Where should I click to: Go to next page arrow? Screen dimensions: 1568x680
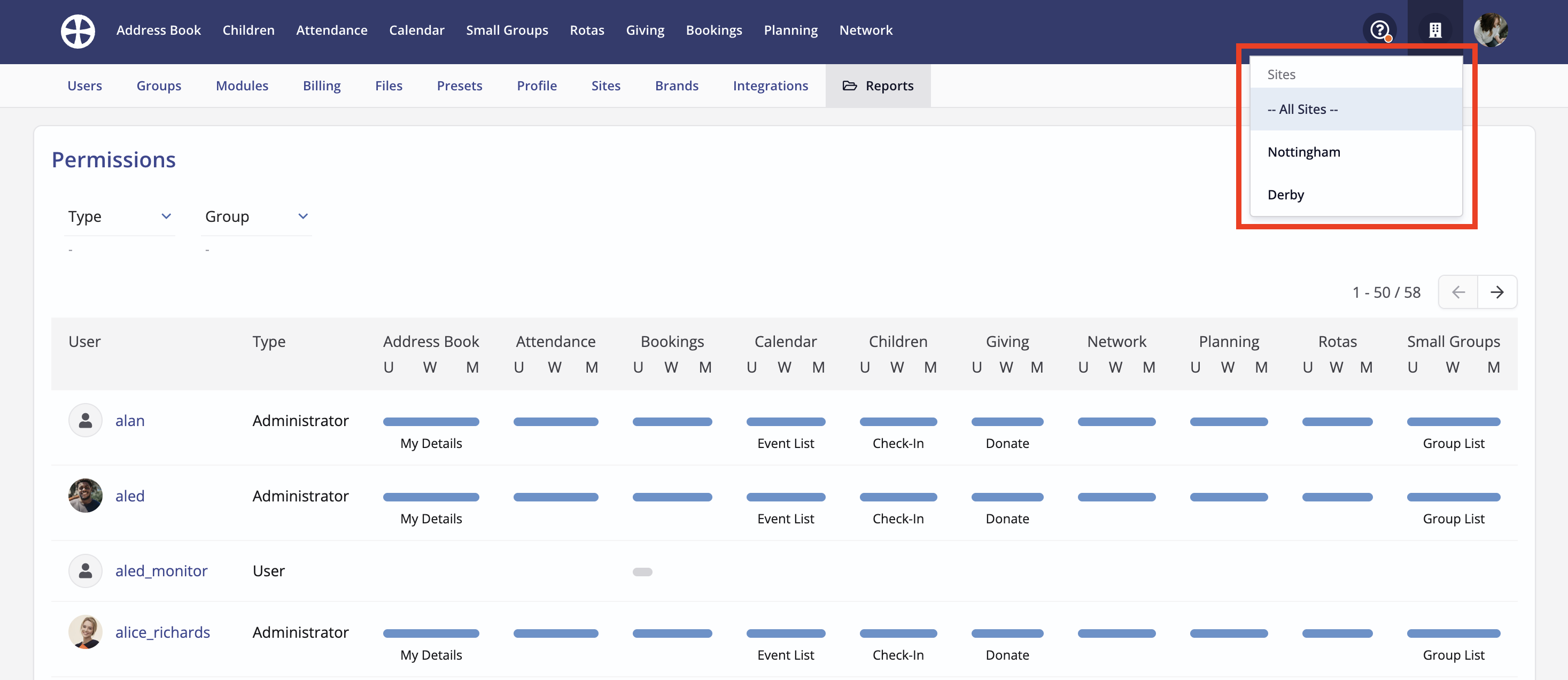coord(1497,292)
